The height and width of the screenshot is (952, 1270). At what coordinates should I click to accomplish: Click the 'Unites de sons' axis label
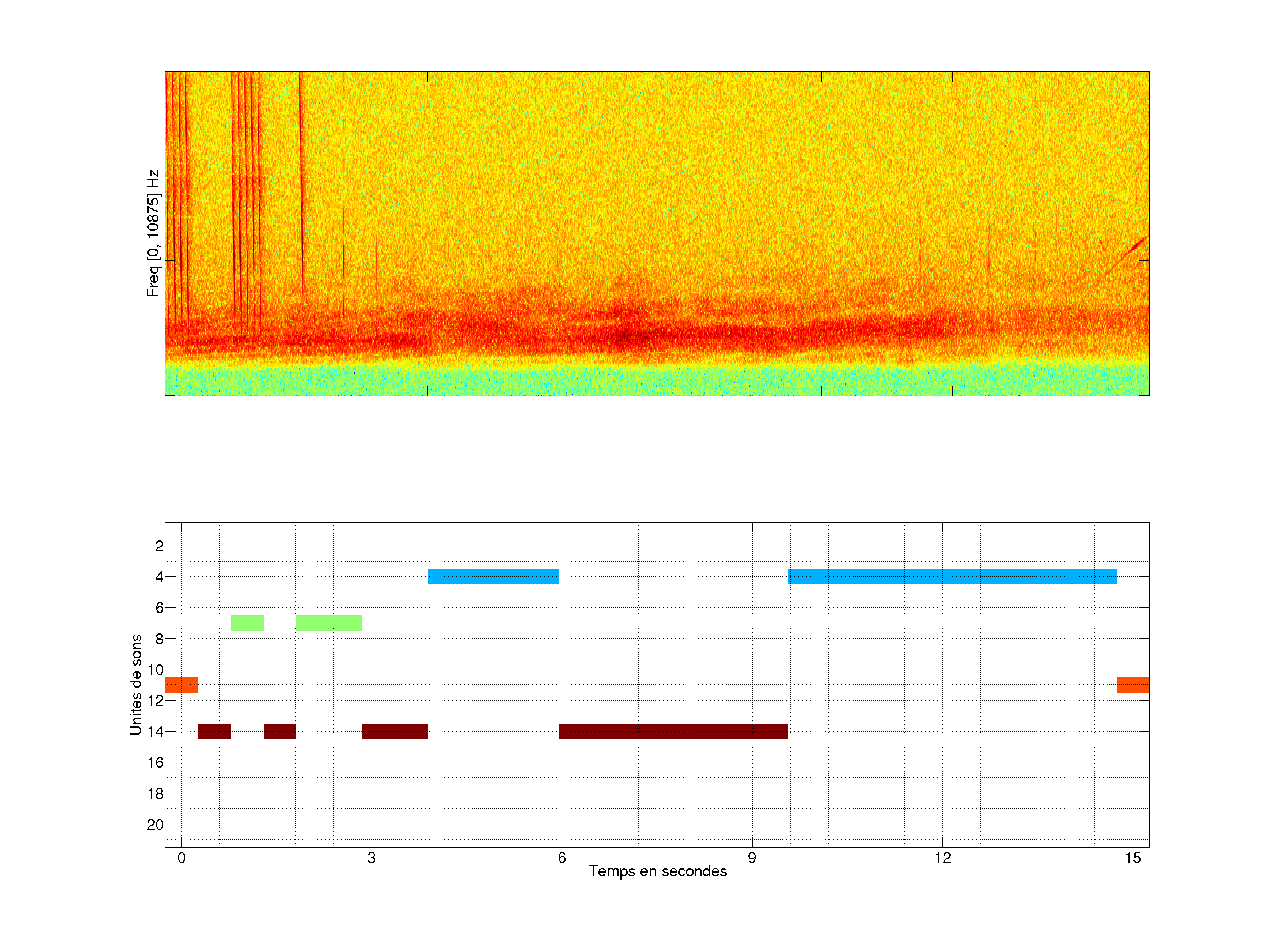(135, 684)
